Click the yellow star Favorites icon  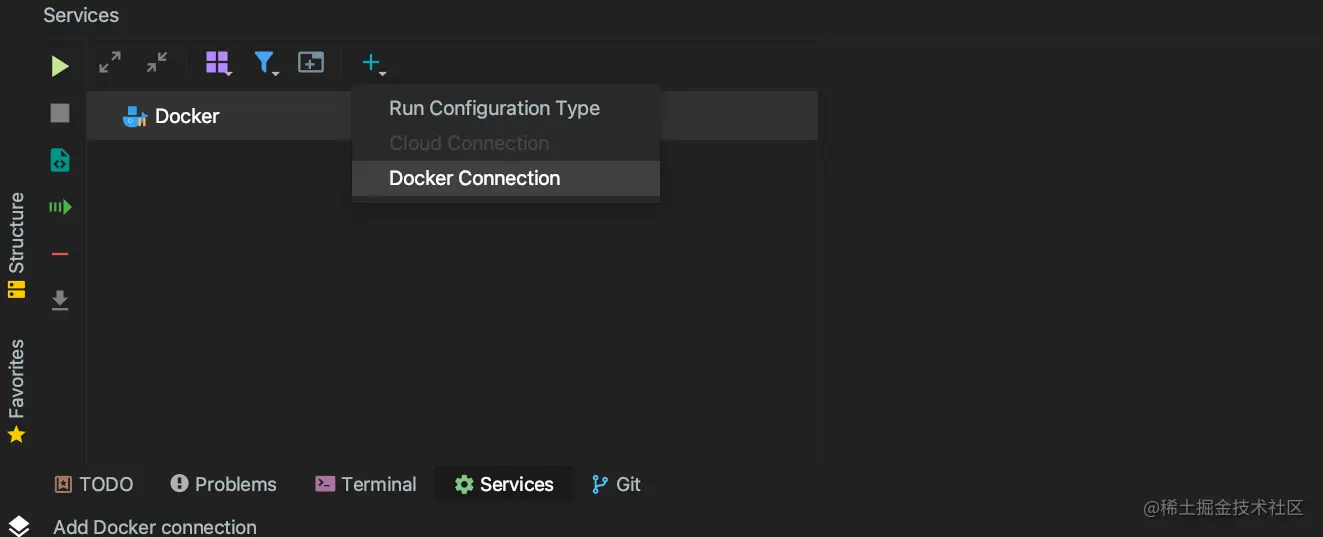pos(16,435)
